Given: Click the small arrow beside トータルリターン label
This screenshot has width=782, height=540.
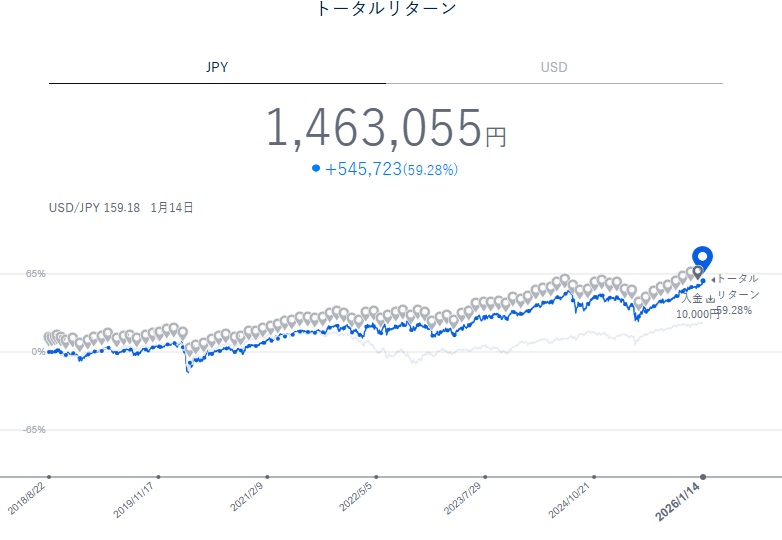Looking at the screenshot, I should [711, 278].
